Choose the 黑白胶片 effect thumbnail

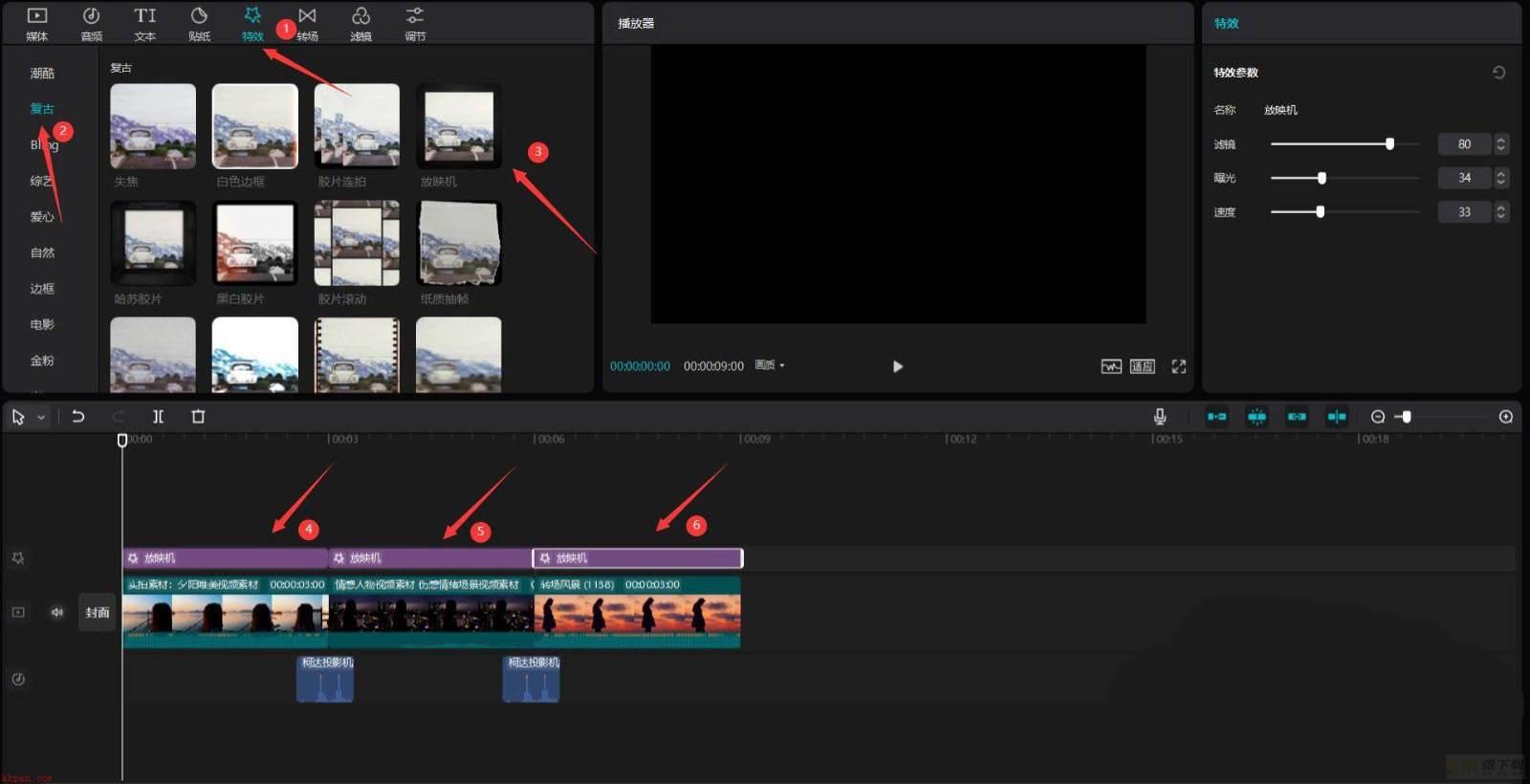point(254,243)
